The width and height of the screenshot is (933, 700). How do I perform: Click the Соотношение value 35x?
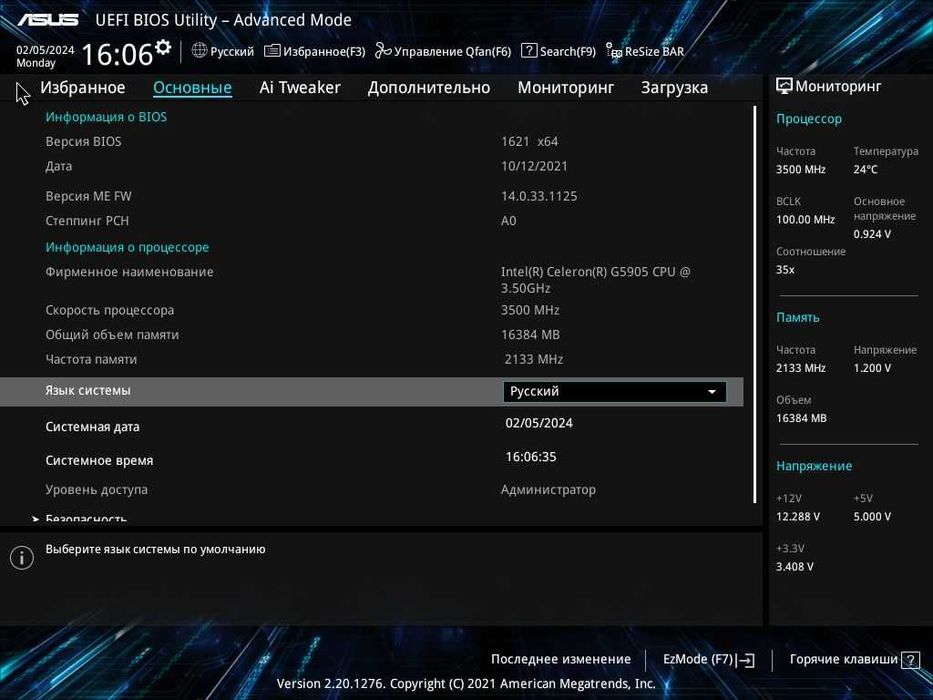(785, 270)
